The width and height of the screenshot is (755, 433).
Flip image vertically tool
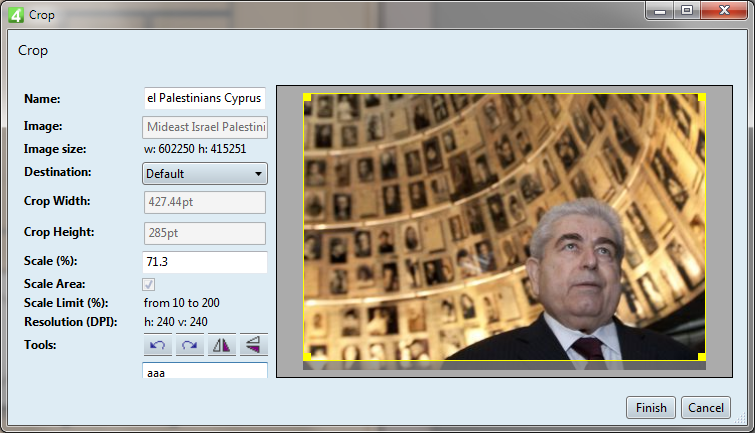click(x=253, y=345)
